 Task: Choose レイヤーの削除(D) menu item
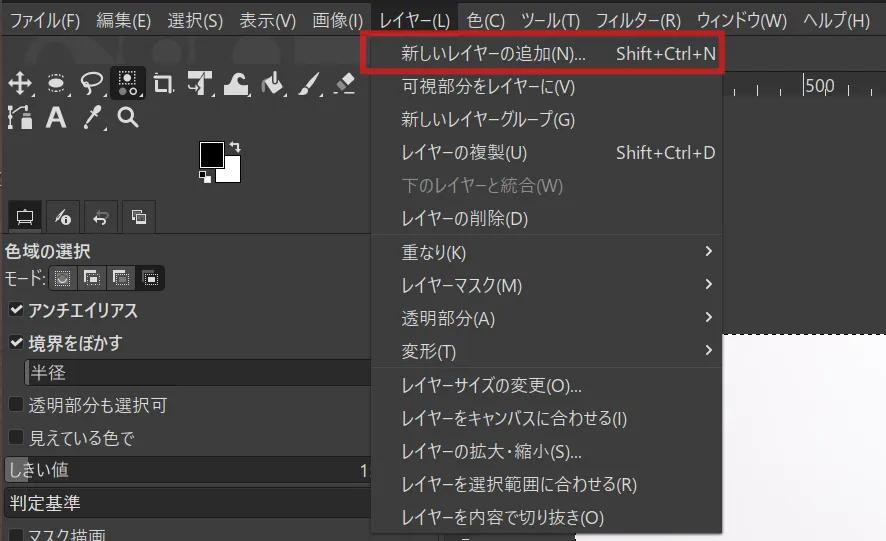tap(547, 218)
